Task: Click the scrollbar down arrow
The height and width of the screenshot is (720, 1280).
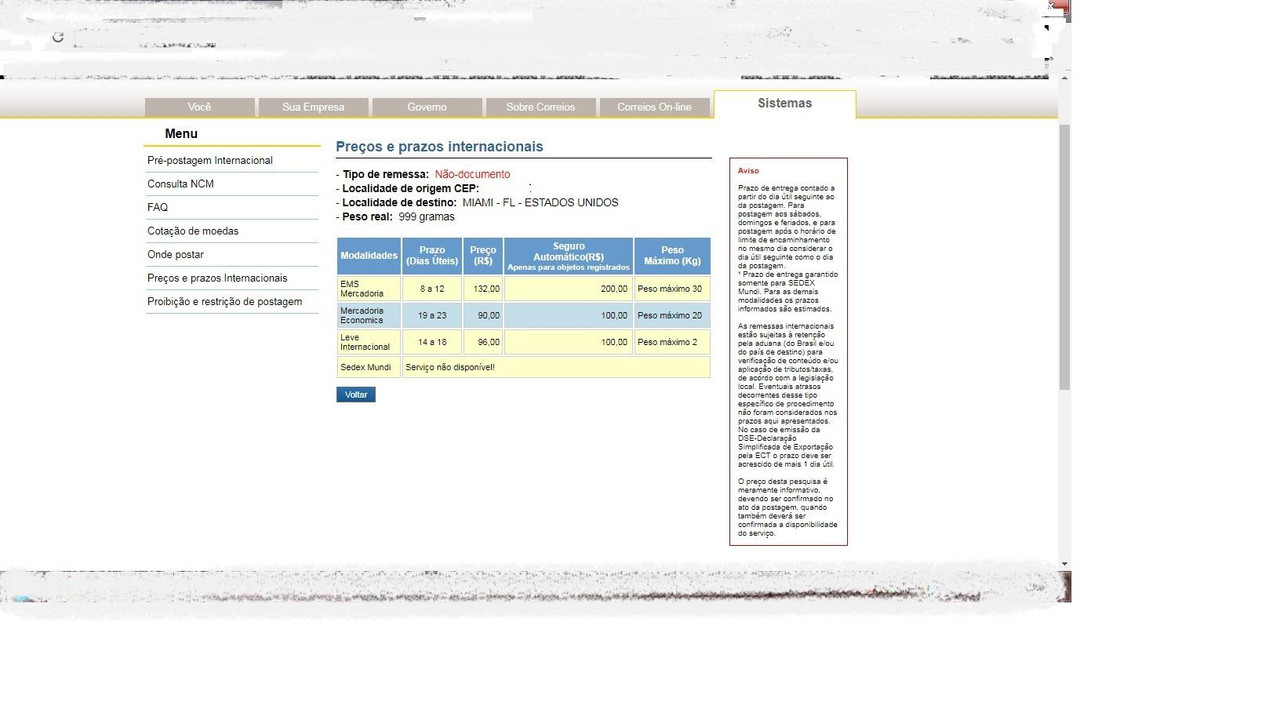Action: coord(1064,564)
